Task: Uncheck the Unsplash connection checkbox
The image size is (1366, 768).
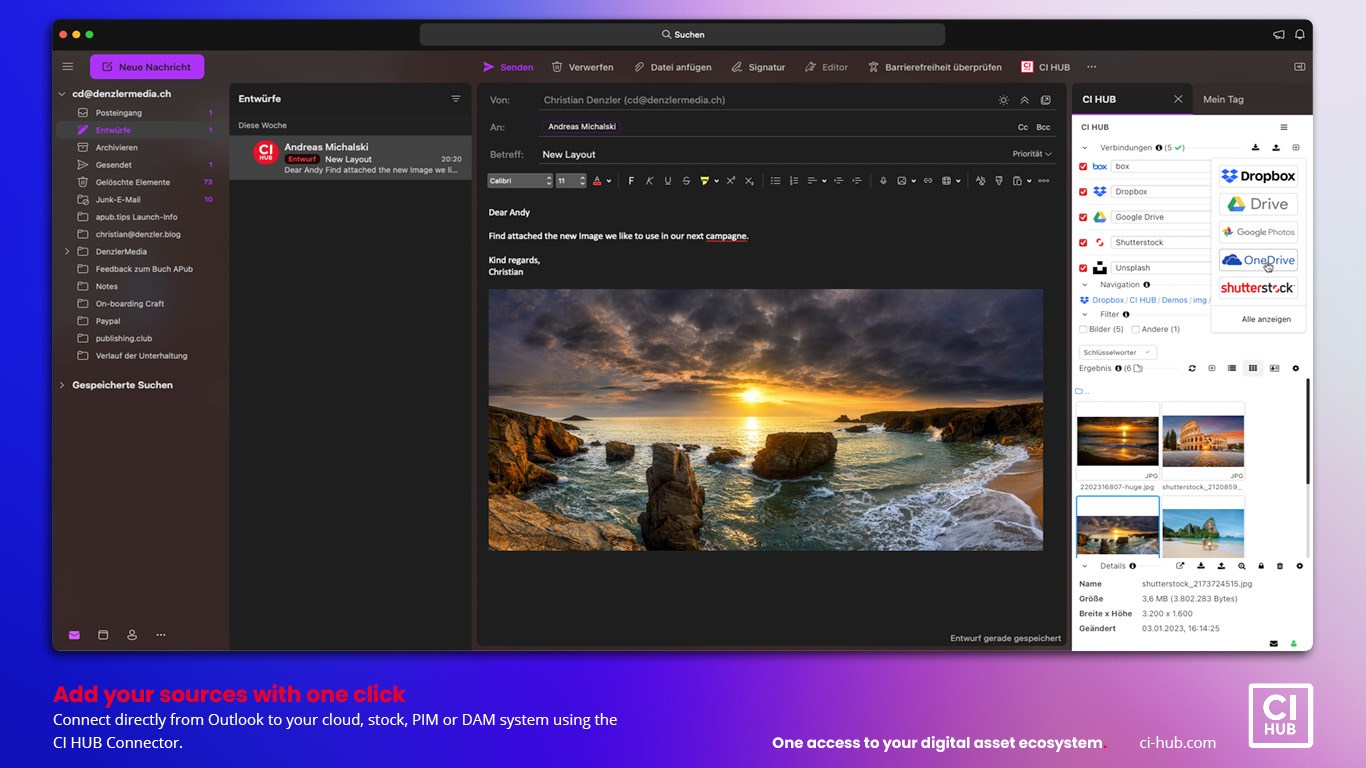Action: pos(1083,268)
